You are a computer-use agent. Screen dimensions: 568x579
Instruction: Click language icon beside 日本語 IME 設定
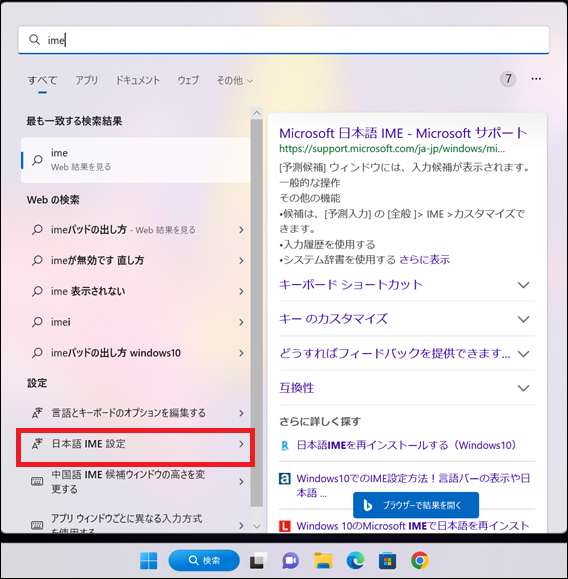click(x=37, y=444)
